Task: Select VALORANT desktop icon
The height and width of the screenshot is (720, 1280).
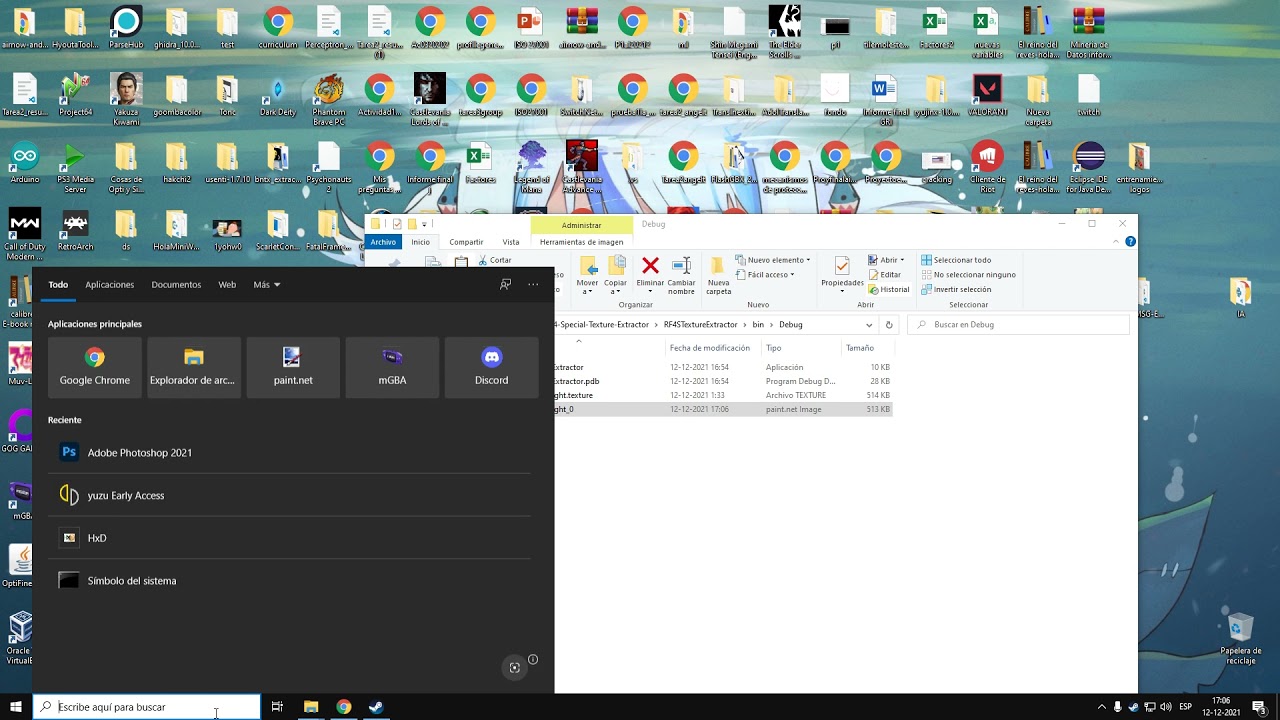Action: point(987,95)
